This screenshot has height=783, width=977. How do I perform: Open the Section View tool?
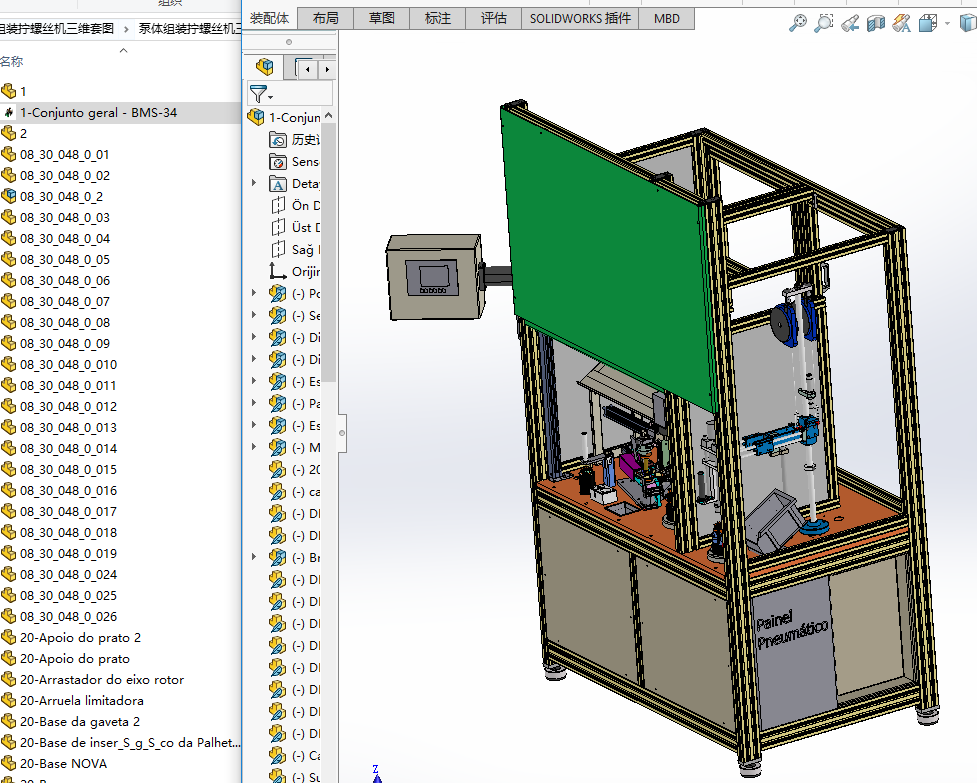pyautogui.click(x=876, y=23)
